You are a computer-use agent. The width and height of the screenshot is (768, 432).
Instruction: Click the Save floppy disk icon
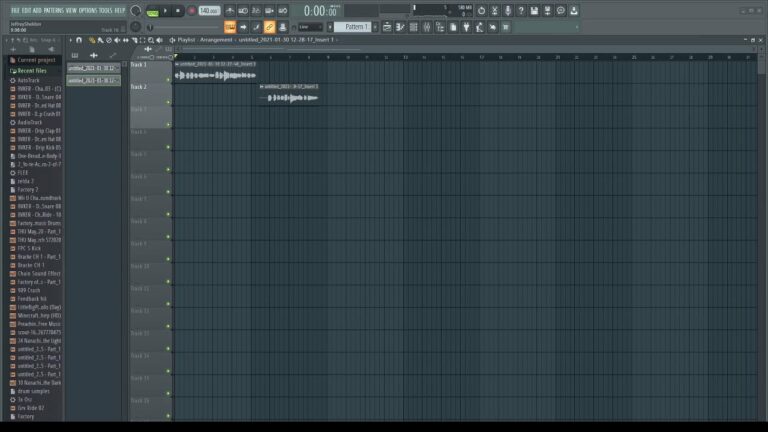[x=534, y=11]
